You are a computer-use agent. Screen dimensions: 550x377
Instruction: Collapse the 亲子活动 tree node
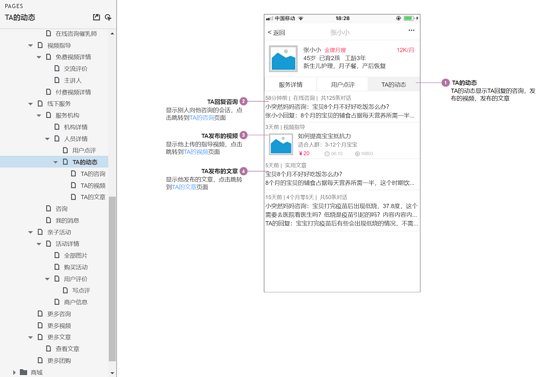[31, 232]
